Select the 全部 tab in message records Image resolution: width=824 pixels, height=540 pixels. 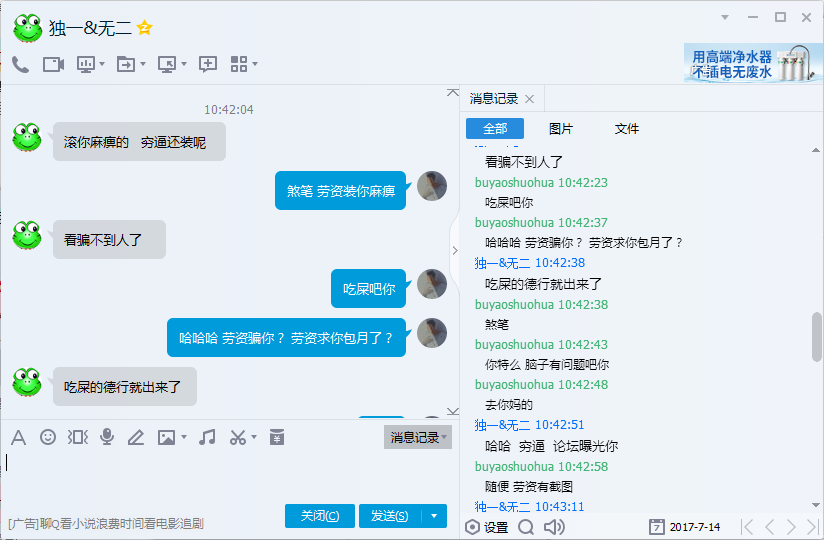(x=495, y=129)
